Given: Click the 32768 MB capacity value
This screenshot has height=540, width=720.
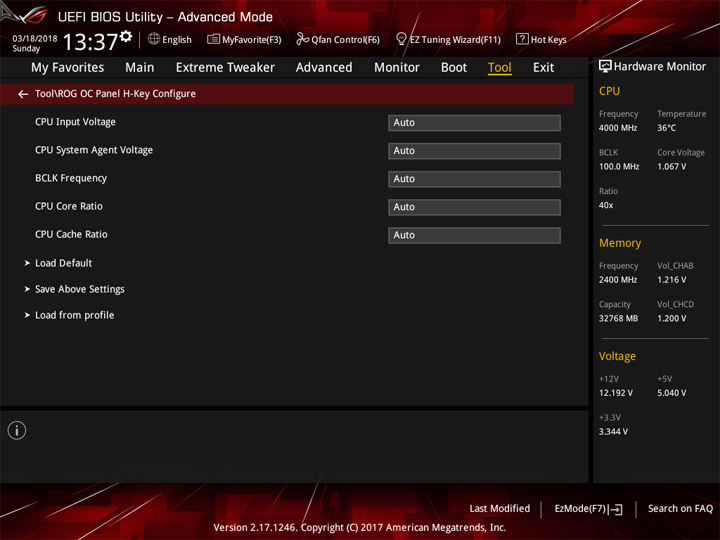Looking at the screenshot, I should (x=618, y=318).
